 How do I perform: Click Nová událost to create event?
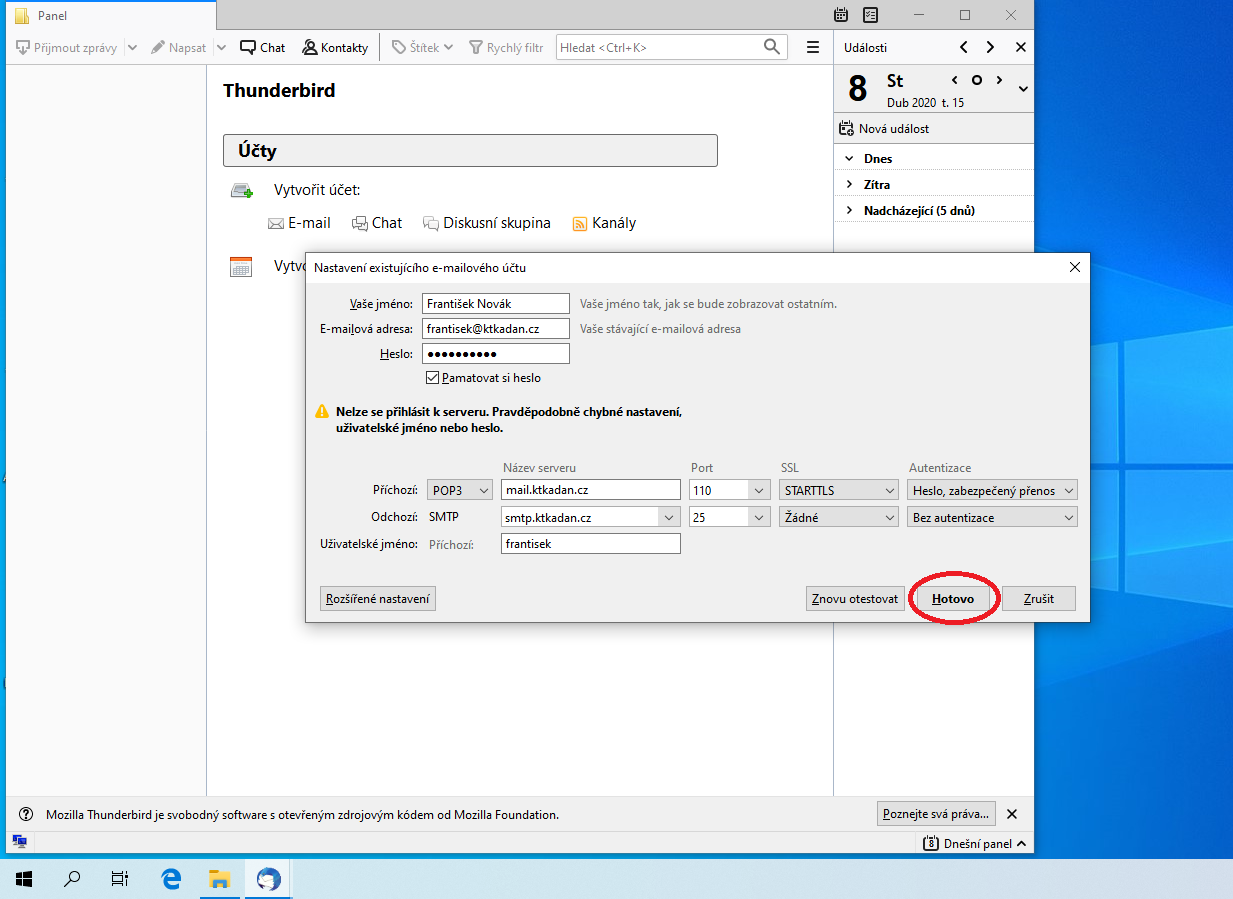[884, 128]
